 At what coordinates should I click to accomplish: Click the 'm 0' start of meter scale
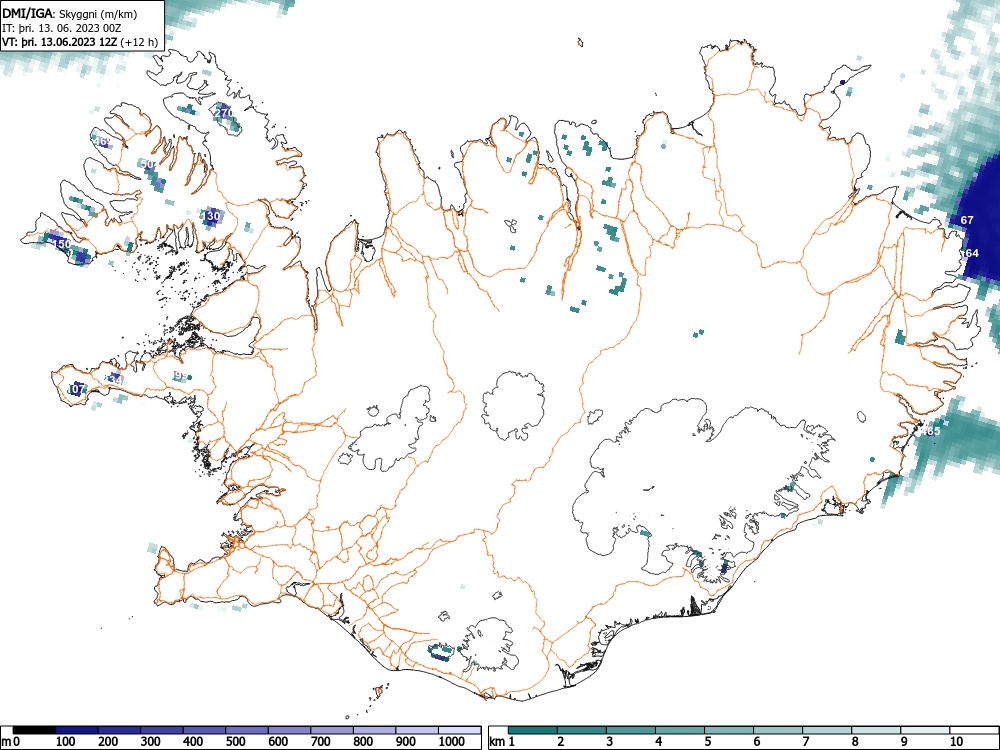click(x=10, y=742)
